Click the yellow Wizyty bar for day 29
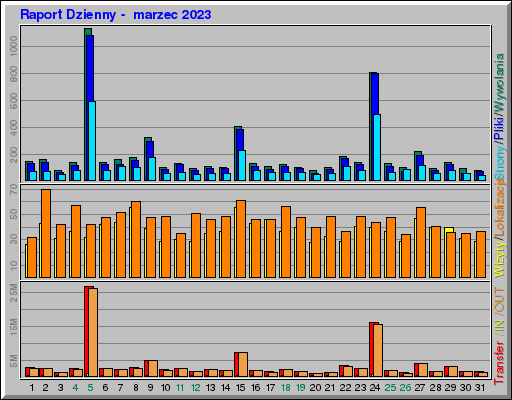Viewport: 512px width, 400px height. click(x=449, y=230)
